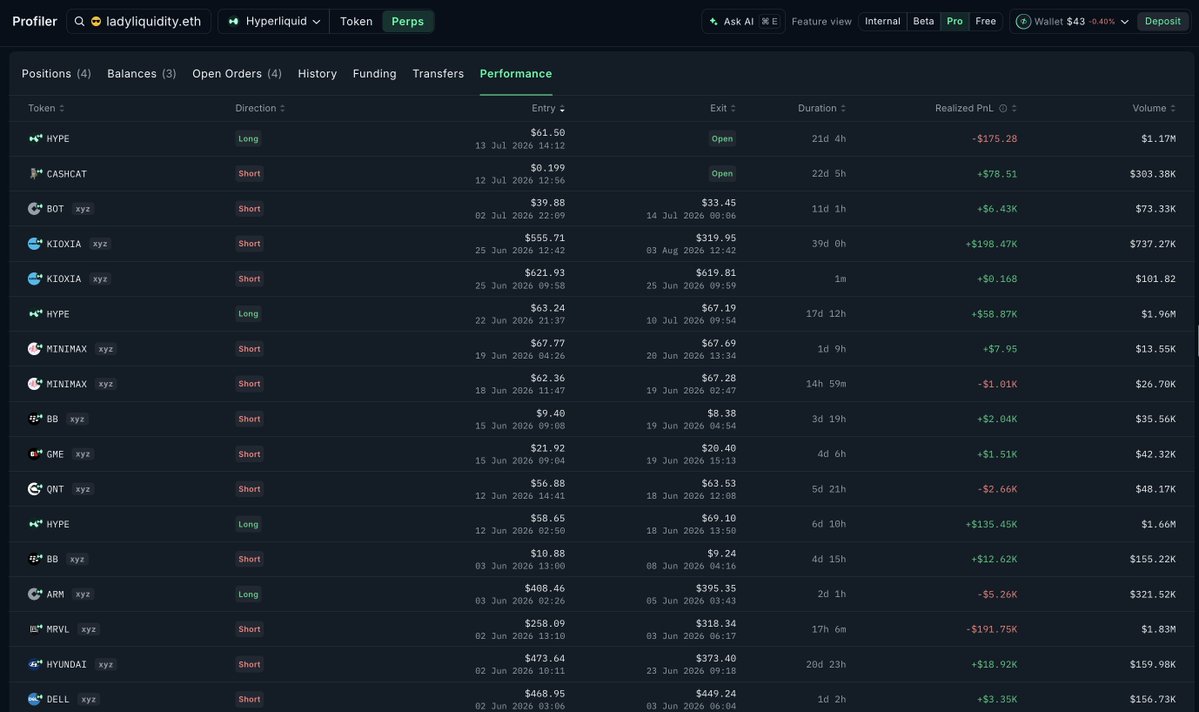Click the wallet circle icon near Wallet $43

click(1023, 21)
